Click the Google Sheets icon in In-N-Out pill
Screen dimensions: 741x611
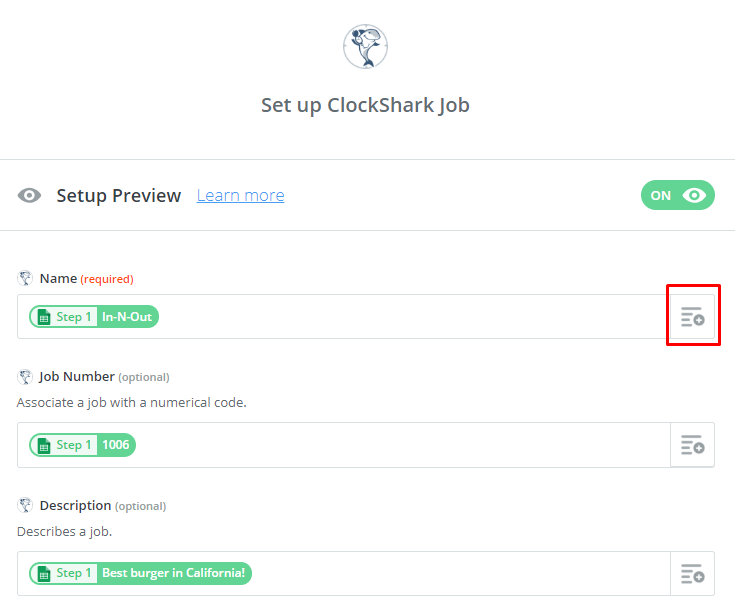pyautogui.click(x=44, y=317)
